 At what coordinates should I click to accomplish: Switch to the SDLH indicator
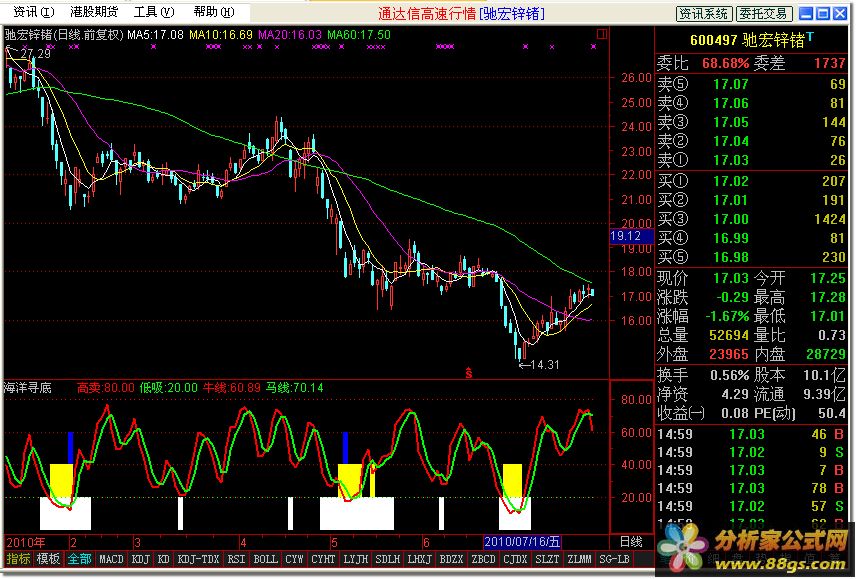pyautogui.click(x=388, y=559)
